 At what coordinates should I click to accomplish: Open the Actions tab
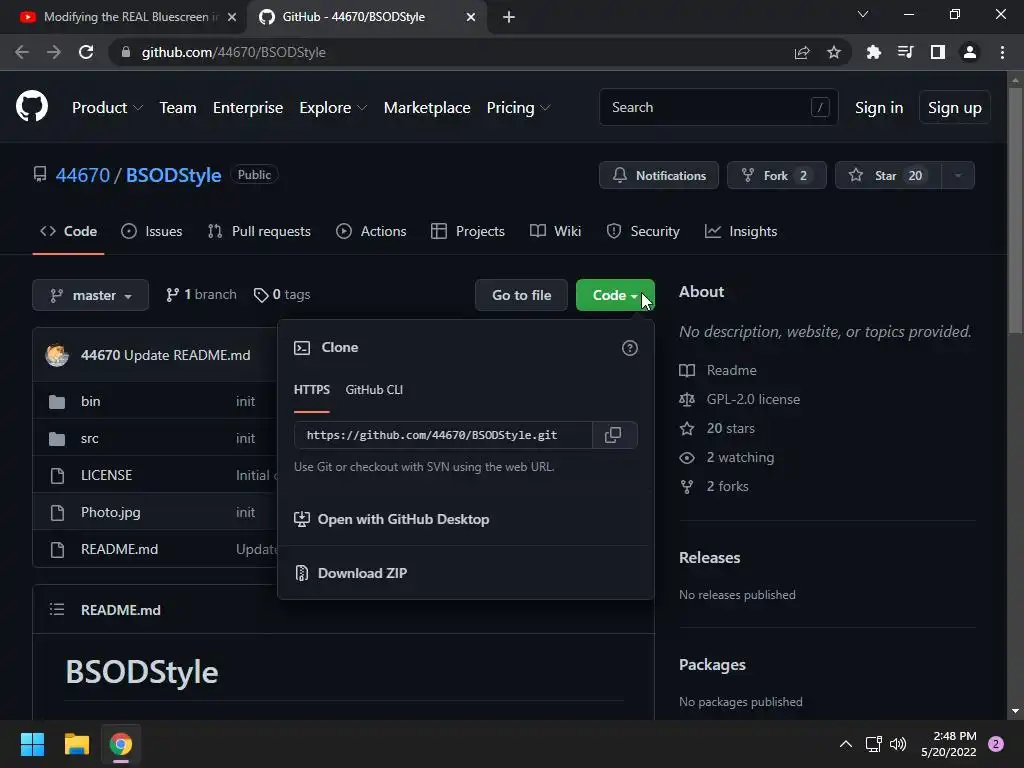tap(371, 231)
